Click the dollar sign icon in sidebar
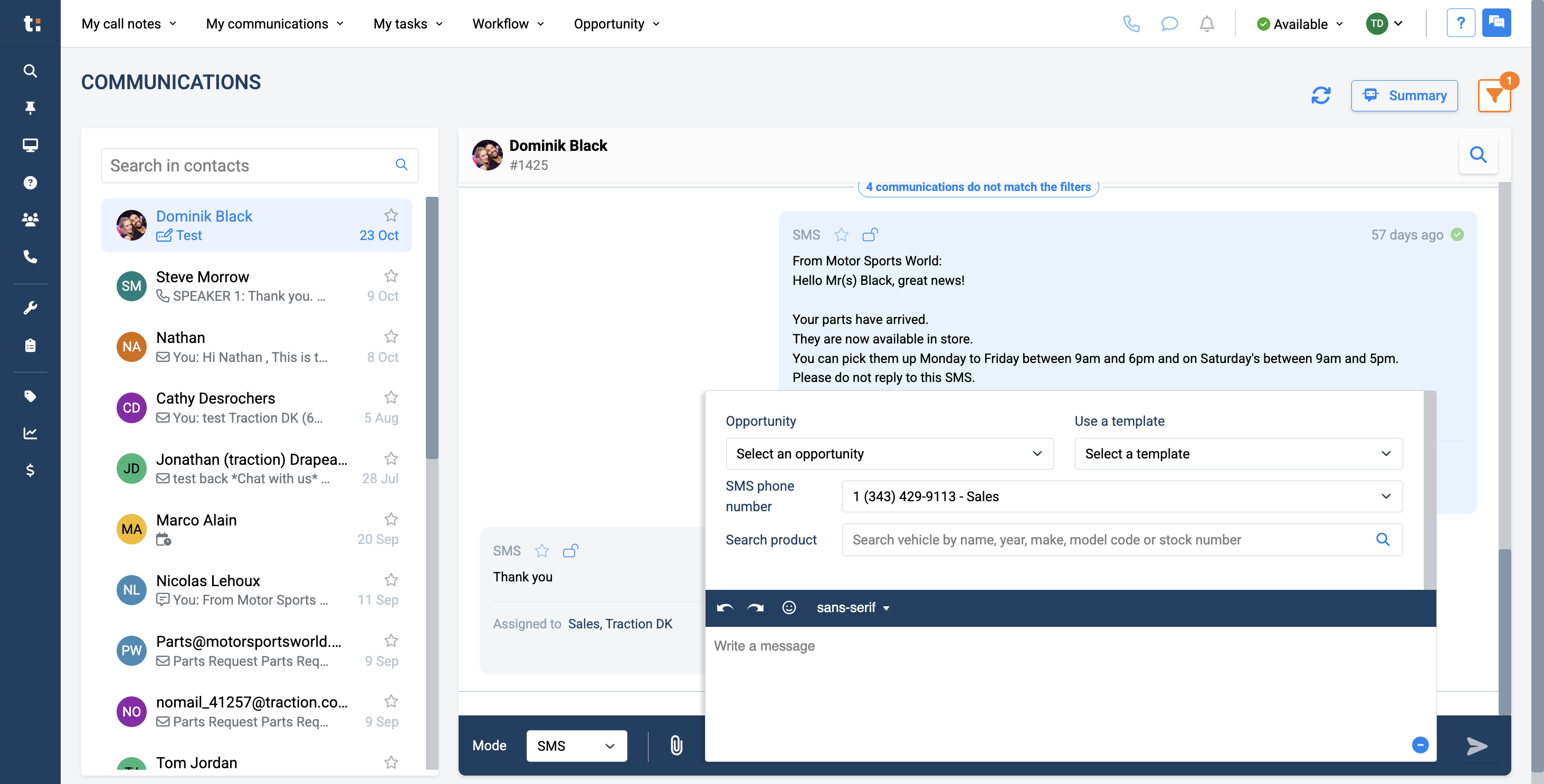This screenshot has height=784, width=1544. 30,471
